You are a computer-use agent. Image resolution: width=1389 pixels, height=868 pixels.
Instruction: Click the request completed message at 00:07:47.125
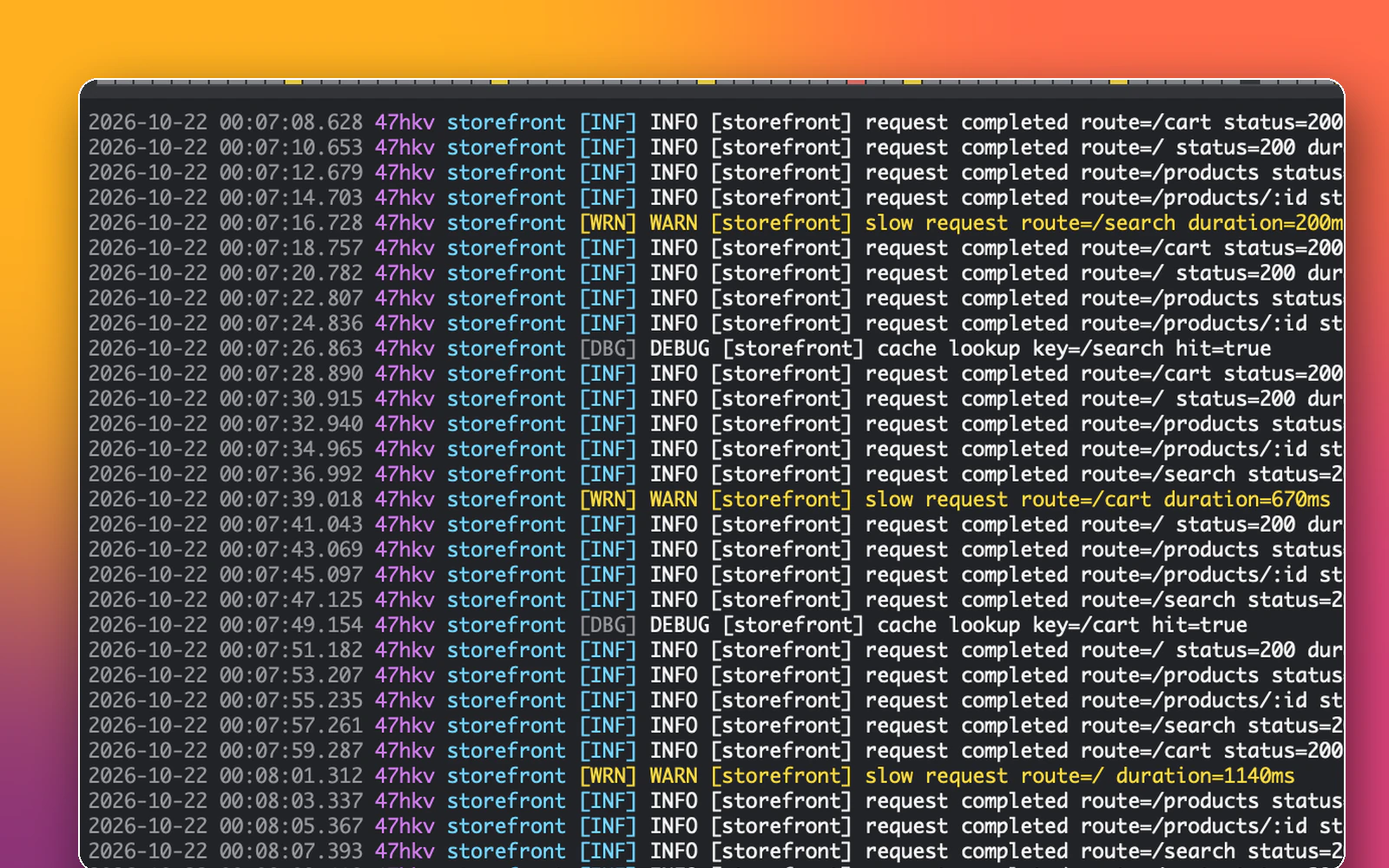tap(1104, 601)
